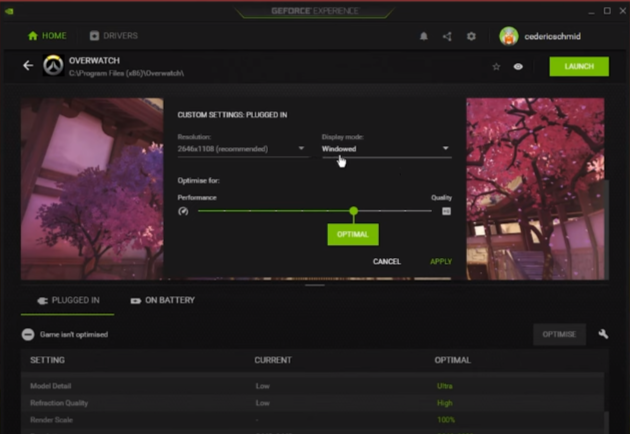Image resolution: width=630 pixels, height=434 pixels.
Task: Open custom settings wrench icon
Action: [x=603, y=334]
